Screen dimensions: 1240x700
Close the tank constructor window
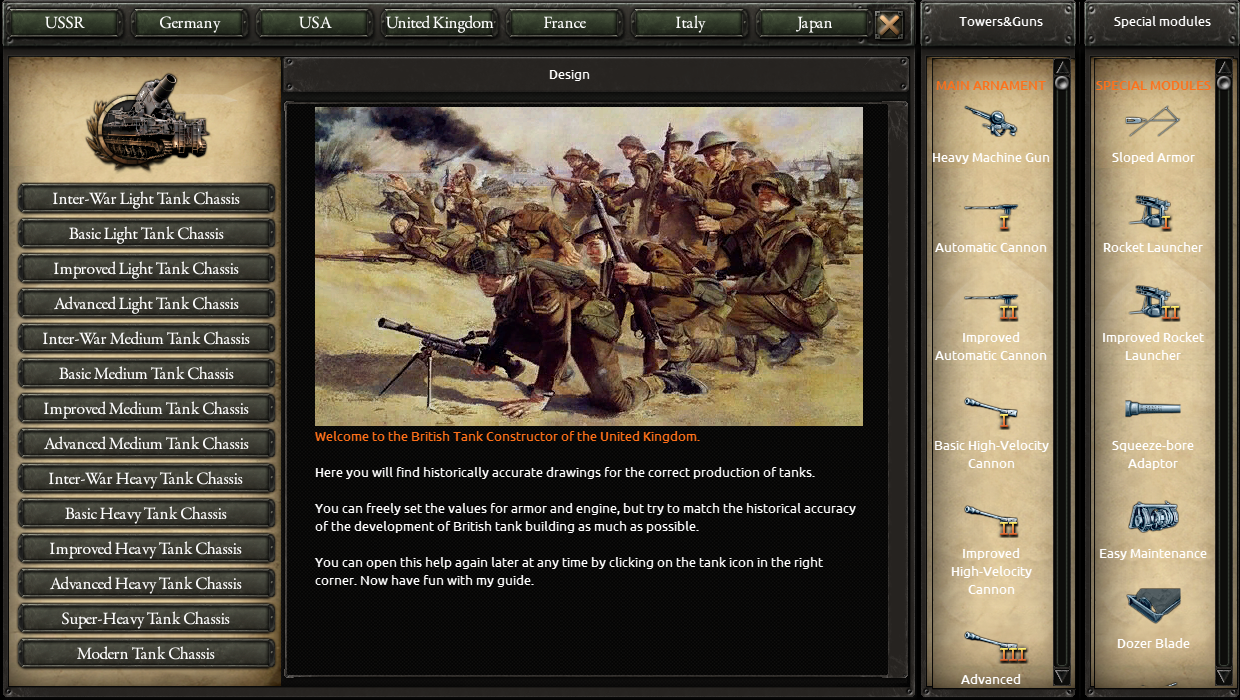889,24
